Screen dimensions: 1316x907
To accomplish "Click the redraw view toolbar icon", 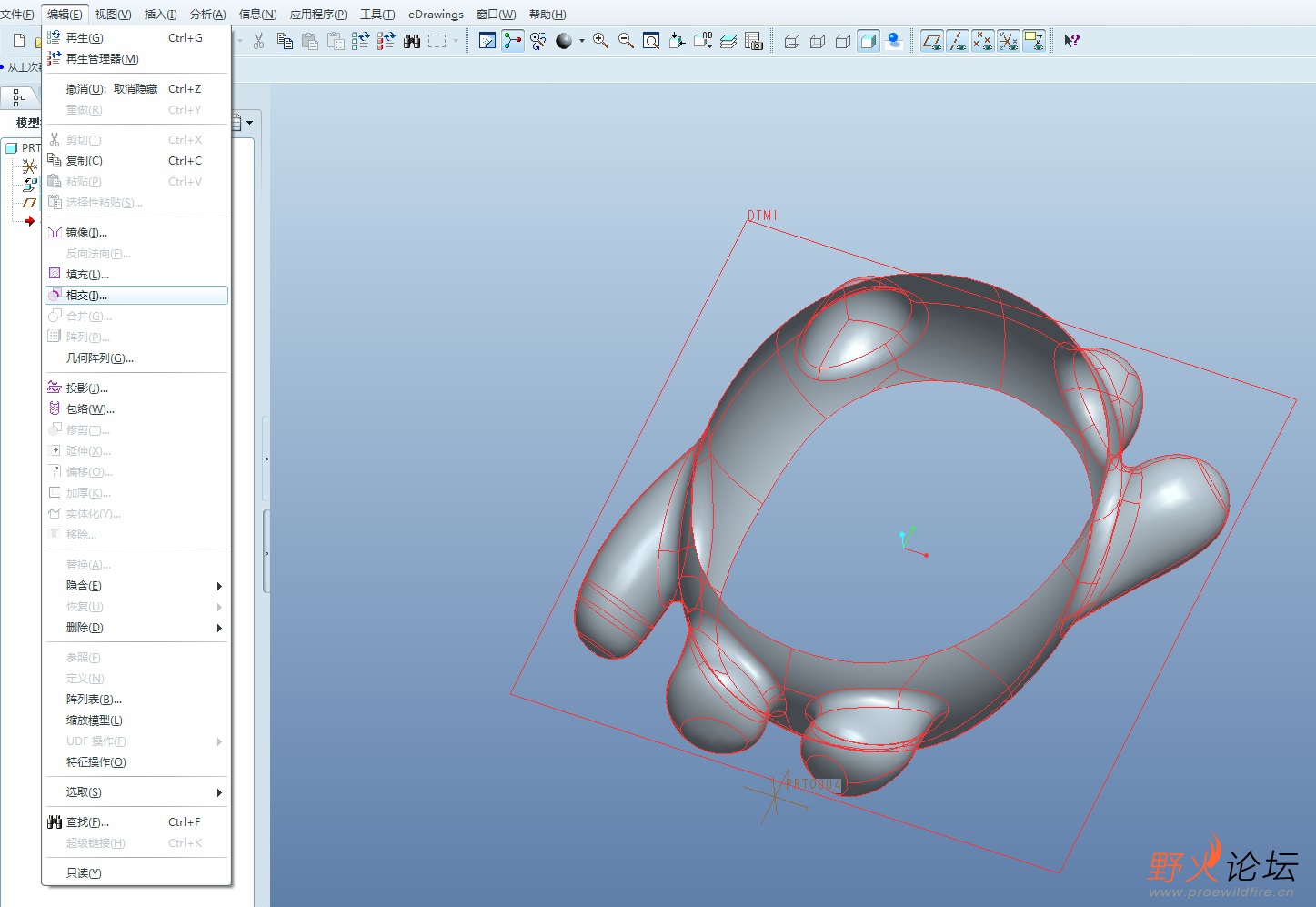I will (487, 41).
